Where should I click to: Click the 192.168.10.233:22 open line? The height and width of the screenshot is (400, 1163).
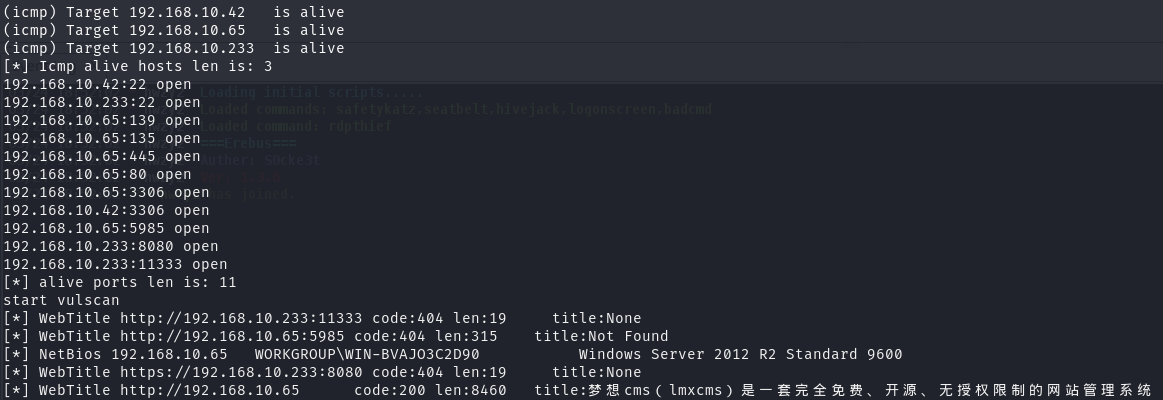(x=101, y=102)
